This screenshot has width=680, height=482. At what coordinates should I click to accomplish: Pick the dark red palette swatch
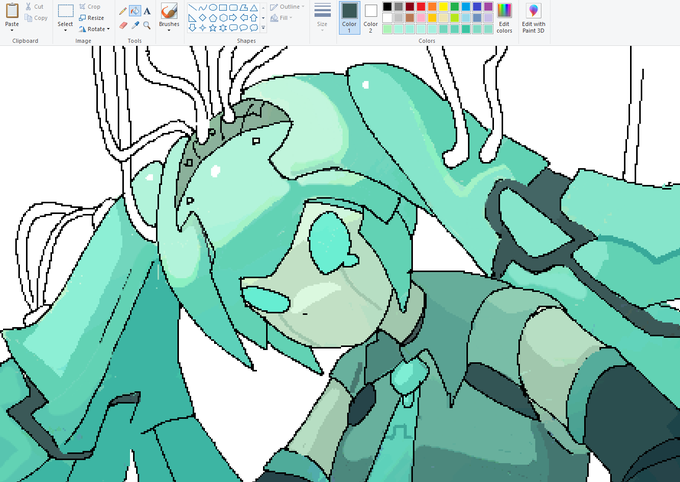(x=409, y=7)
